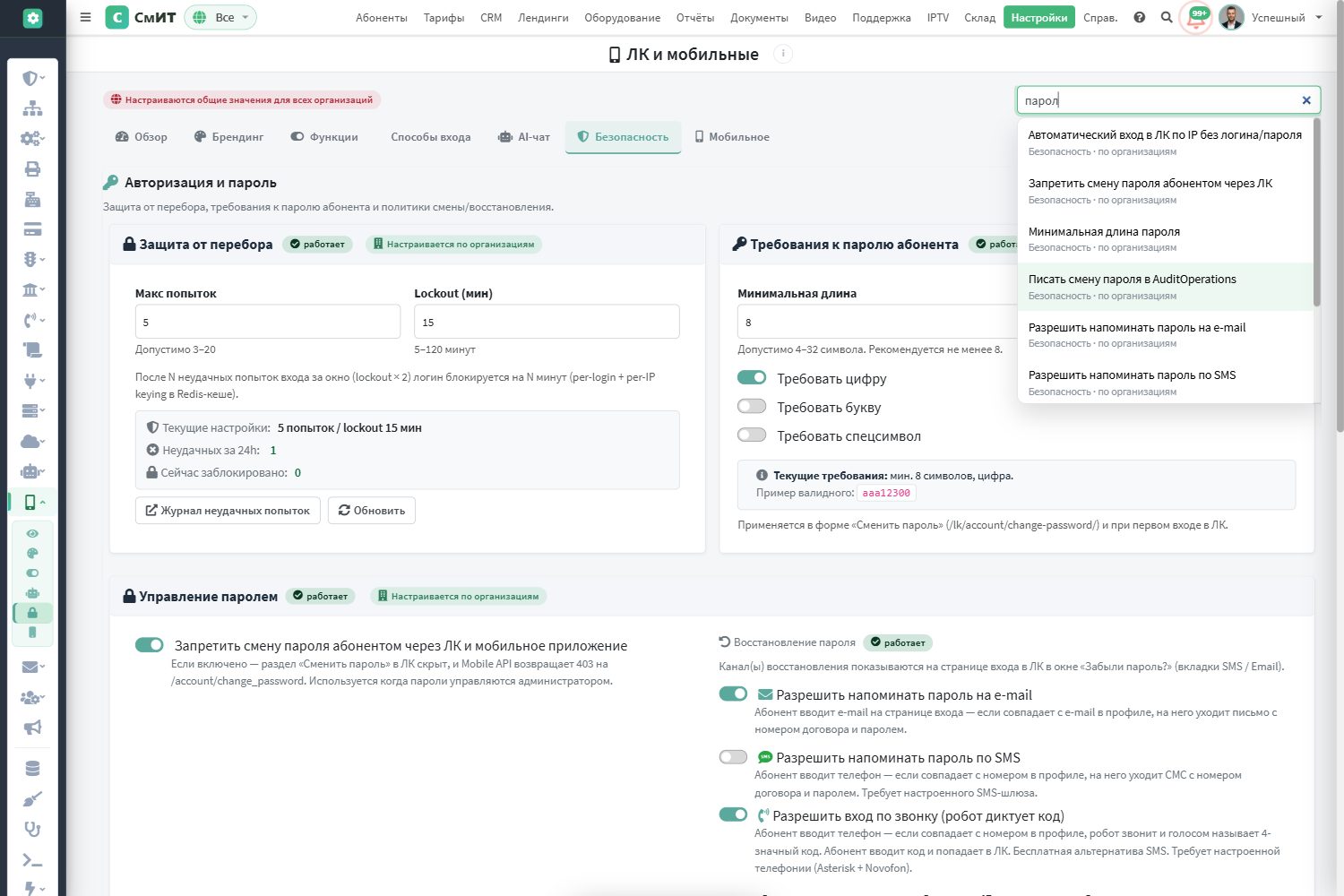
Task: Open the printer icon in the sidebar
Action: (x=32, y=169)
